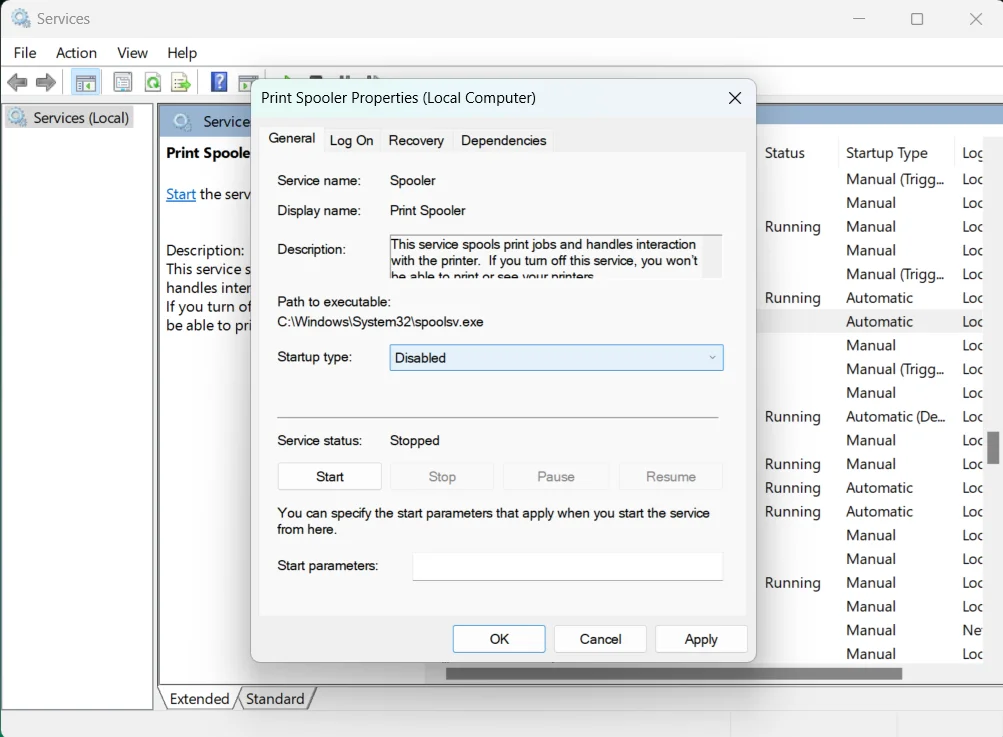Open the blue Help question mark icon
The height and width of the screenshot is (737, 1003).
tap(219, 82)
